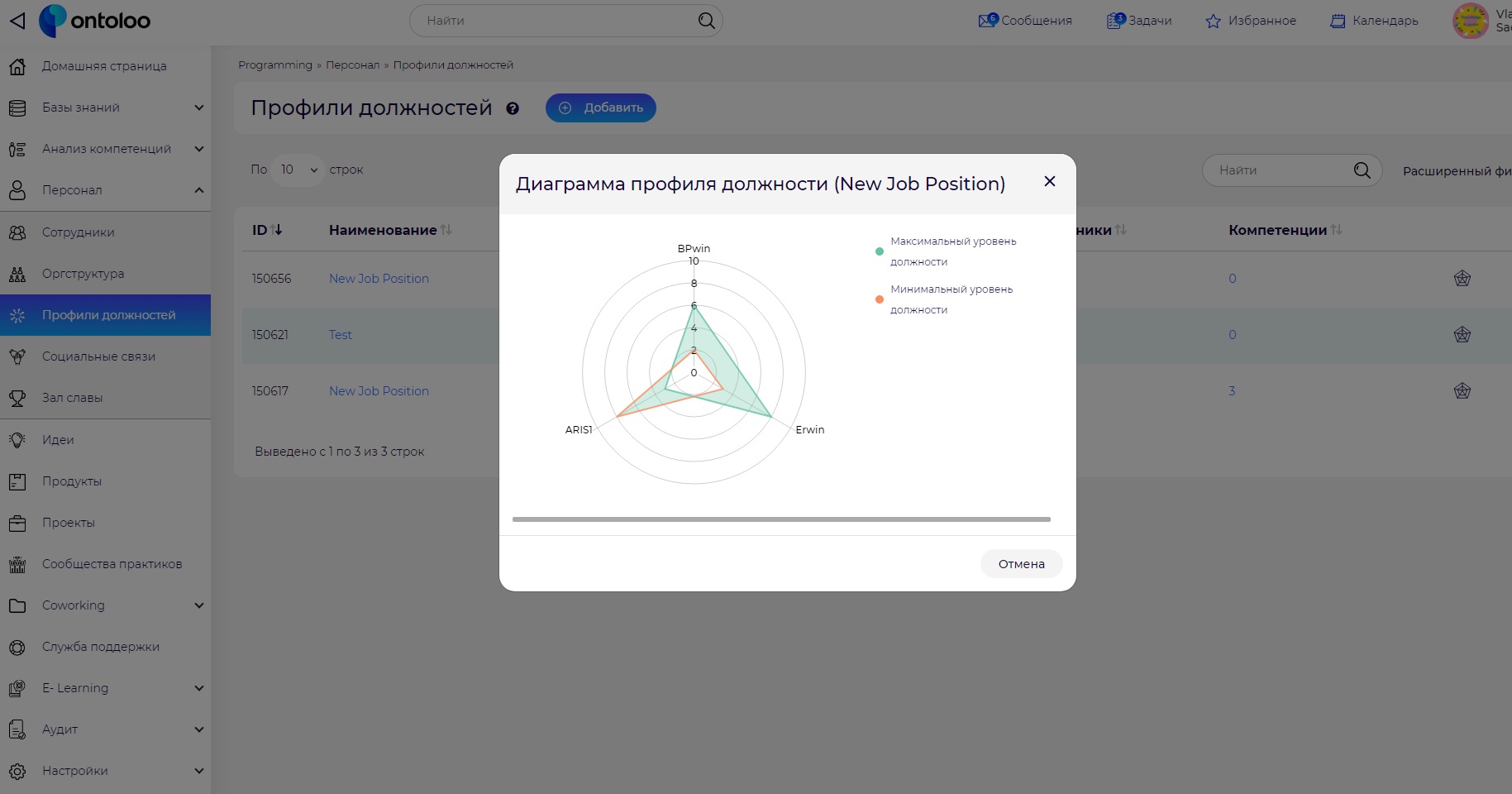Open Служба поддержки sidebar item

pyautogui.click(x=105, y=647)
